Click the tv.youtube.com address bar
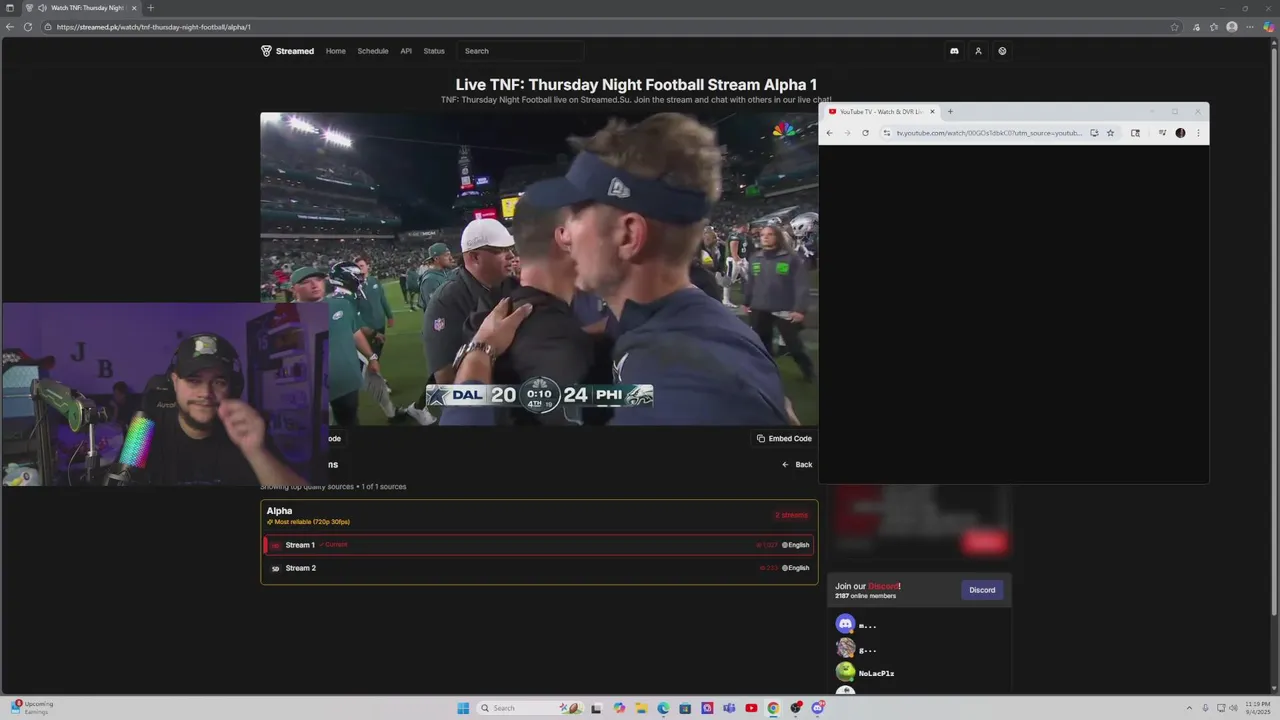This screenshot has height=720, width=1280. pos(988,133)
